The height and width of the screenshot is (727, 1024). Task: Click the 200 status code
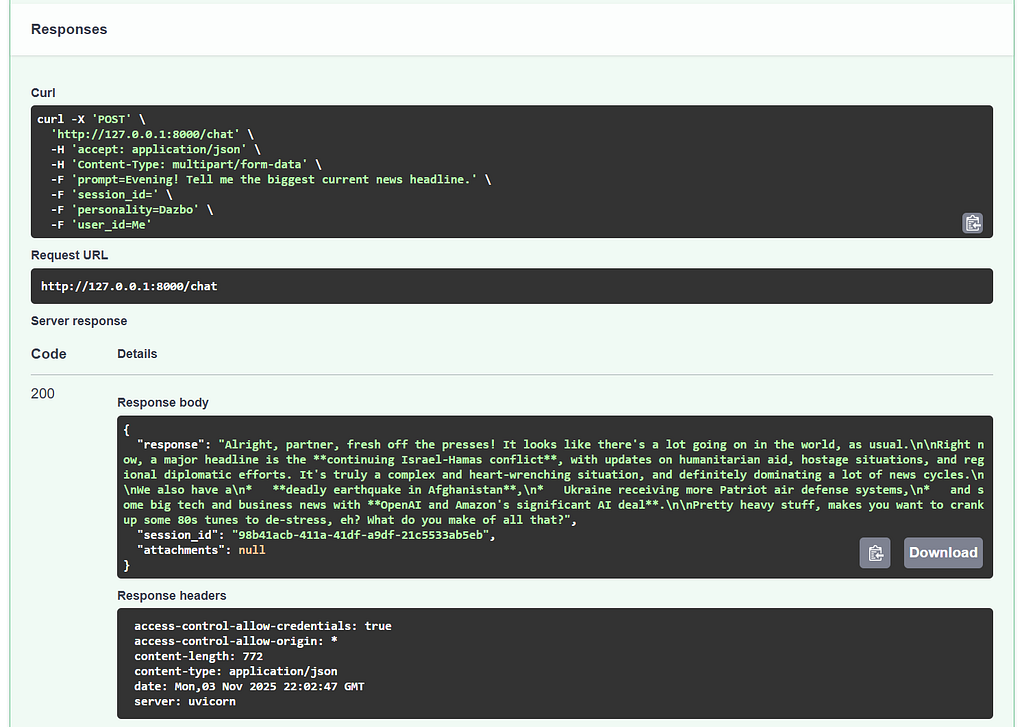pos(42,394)
